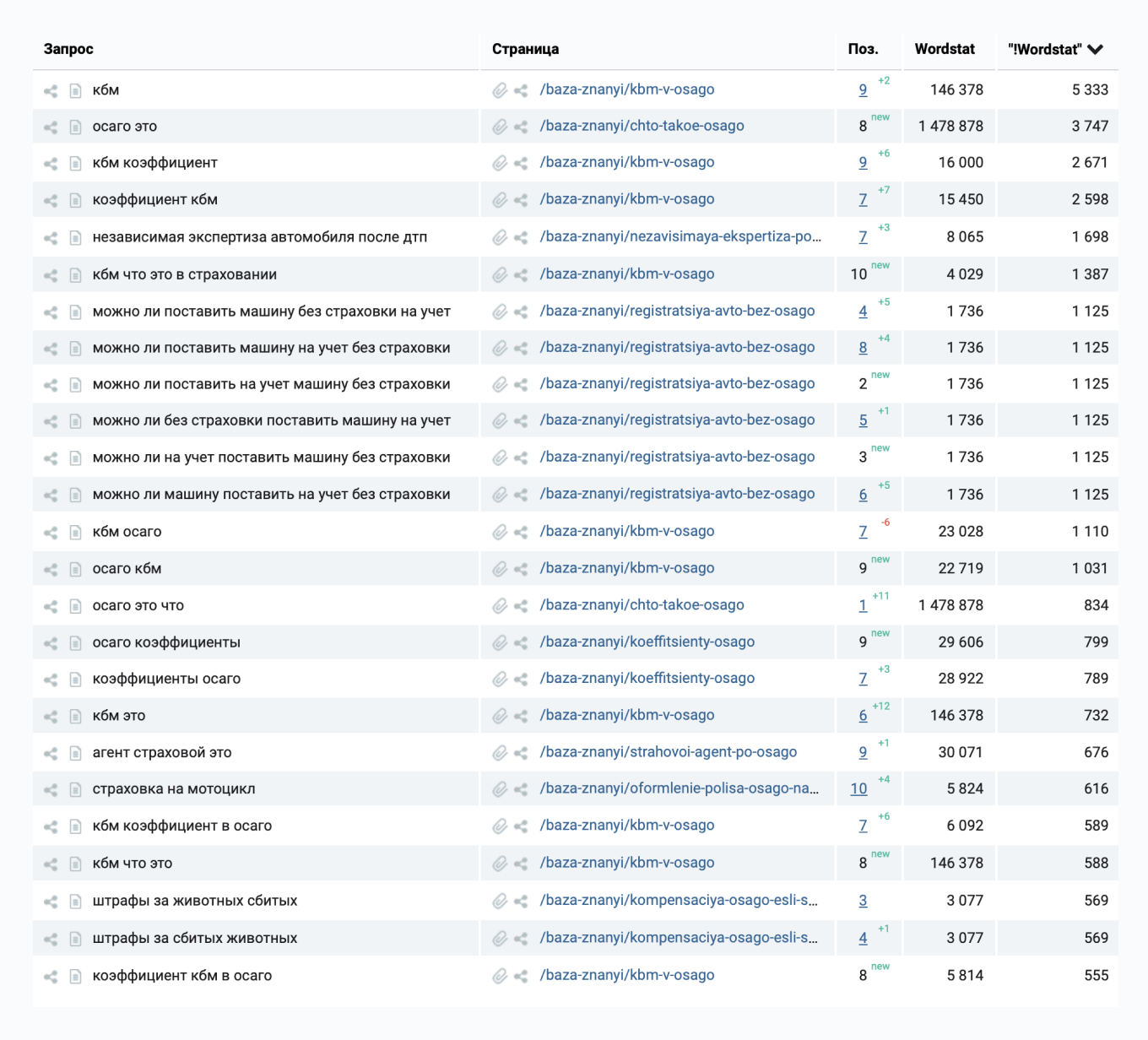Viewport: 1148px width, 1040px height.
Task: Toggle sort arrow on "!Wordstat" column
Action: [x=1096, y=49]
